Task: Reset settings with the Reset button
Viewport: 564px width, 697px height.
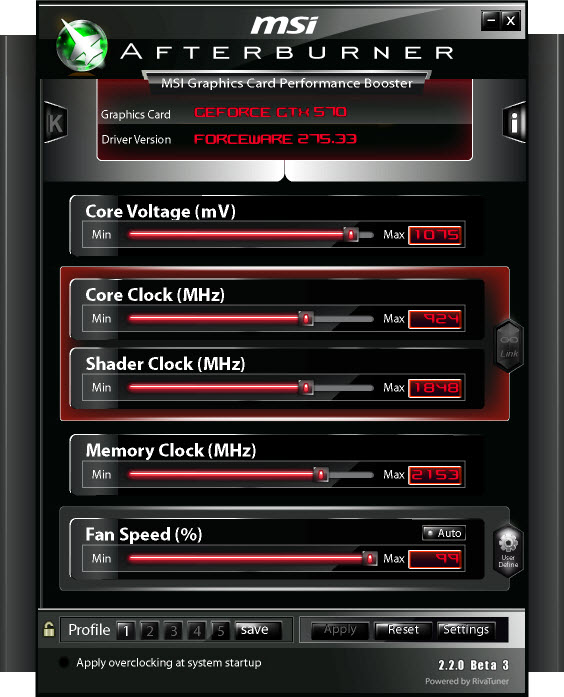Action: [x=403, y=630]
